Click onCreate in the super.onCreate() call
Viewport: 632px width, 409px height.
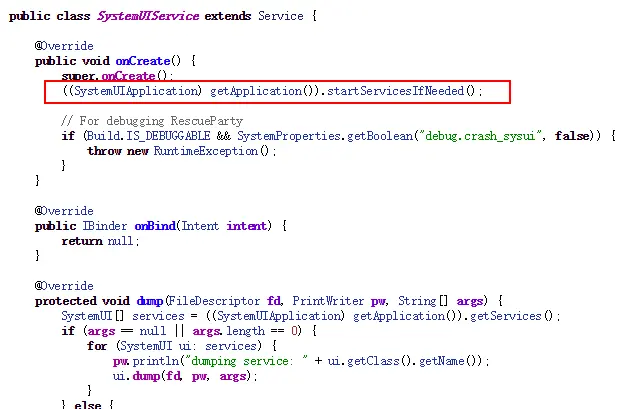point(128,76)
